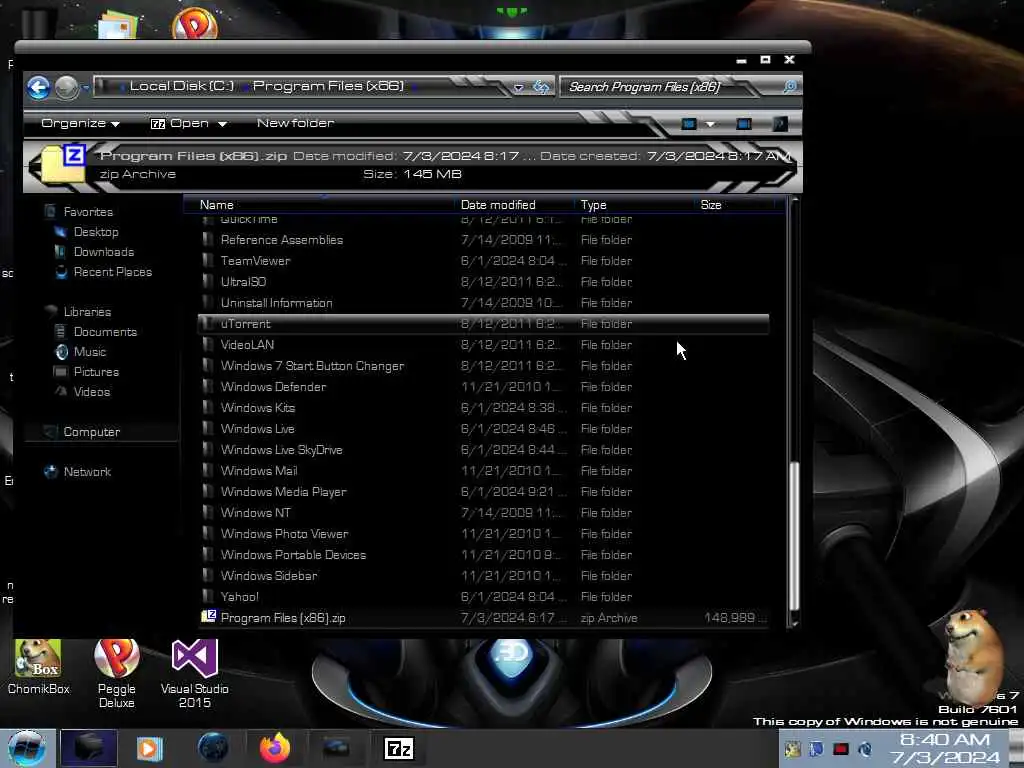Open 7-Zip from the taskbar
1024x768 pixels.
[x=399, y=748]
